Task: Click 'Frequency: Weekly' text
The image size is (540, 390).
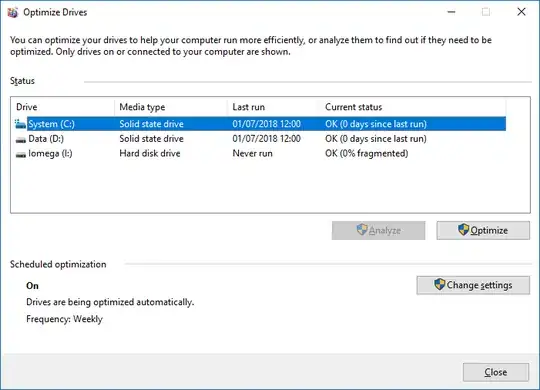Action: tap(64, 319)
